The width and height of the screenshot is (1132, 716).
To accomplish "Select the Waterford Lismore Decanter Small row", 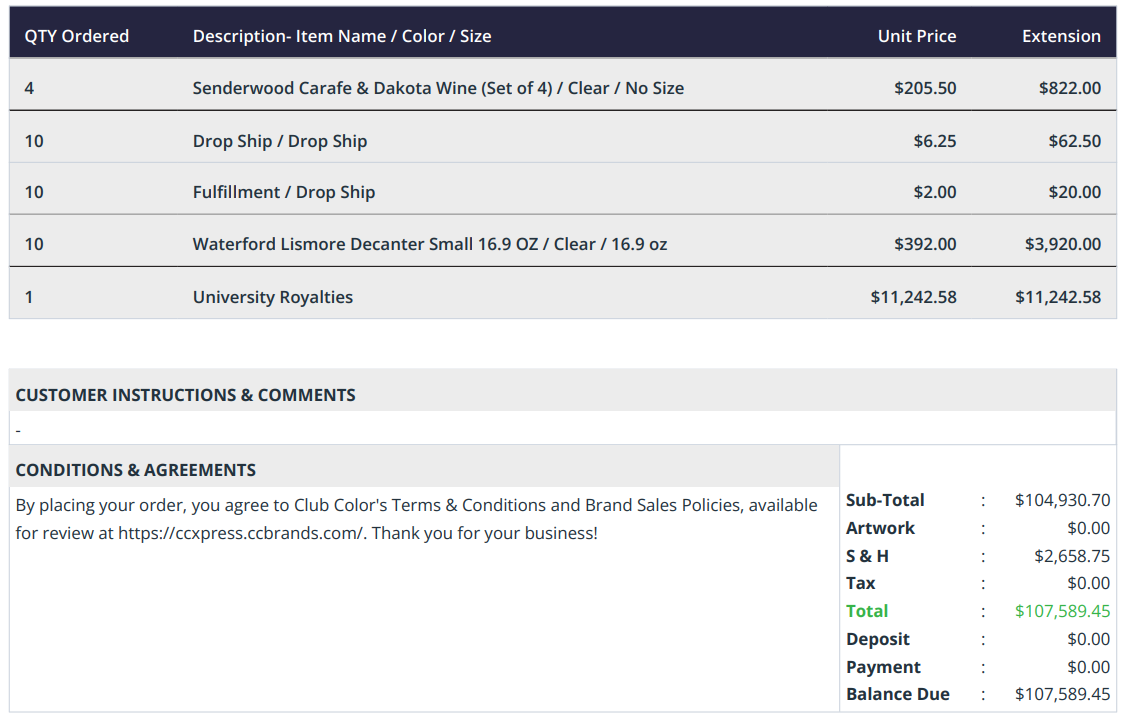I will coord(562,244).
